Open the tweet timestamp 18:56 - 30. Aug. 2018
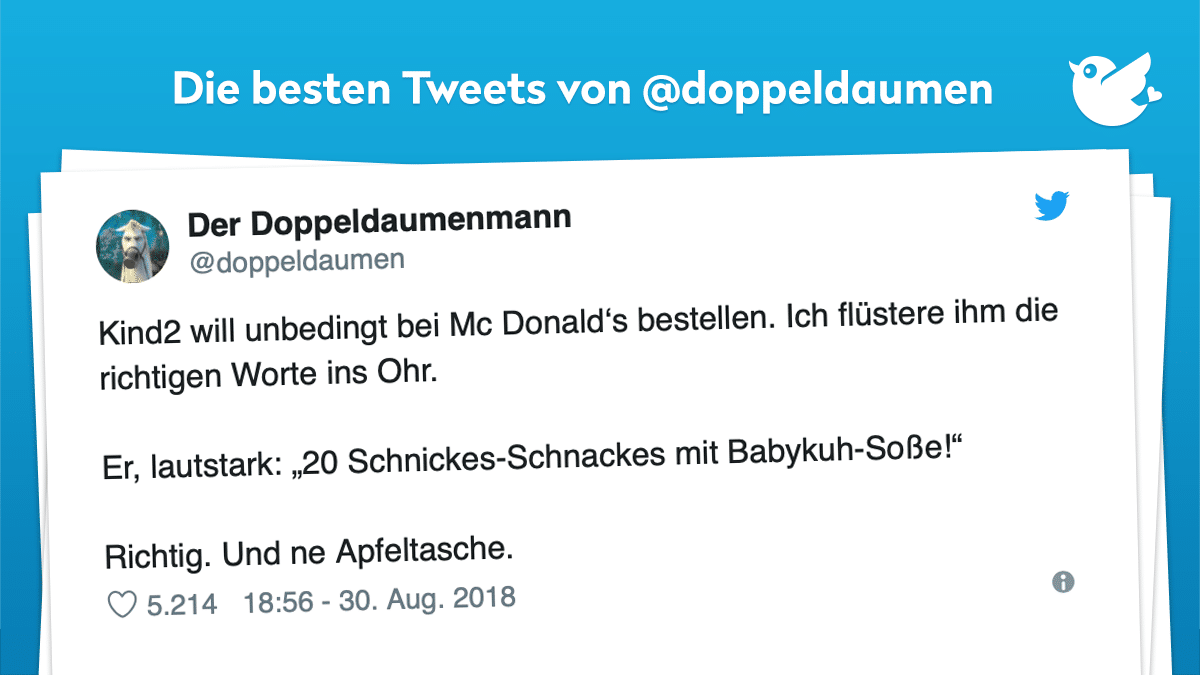This screenshot has width=1200, height=675. click(x=379, y=600)
